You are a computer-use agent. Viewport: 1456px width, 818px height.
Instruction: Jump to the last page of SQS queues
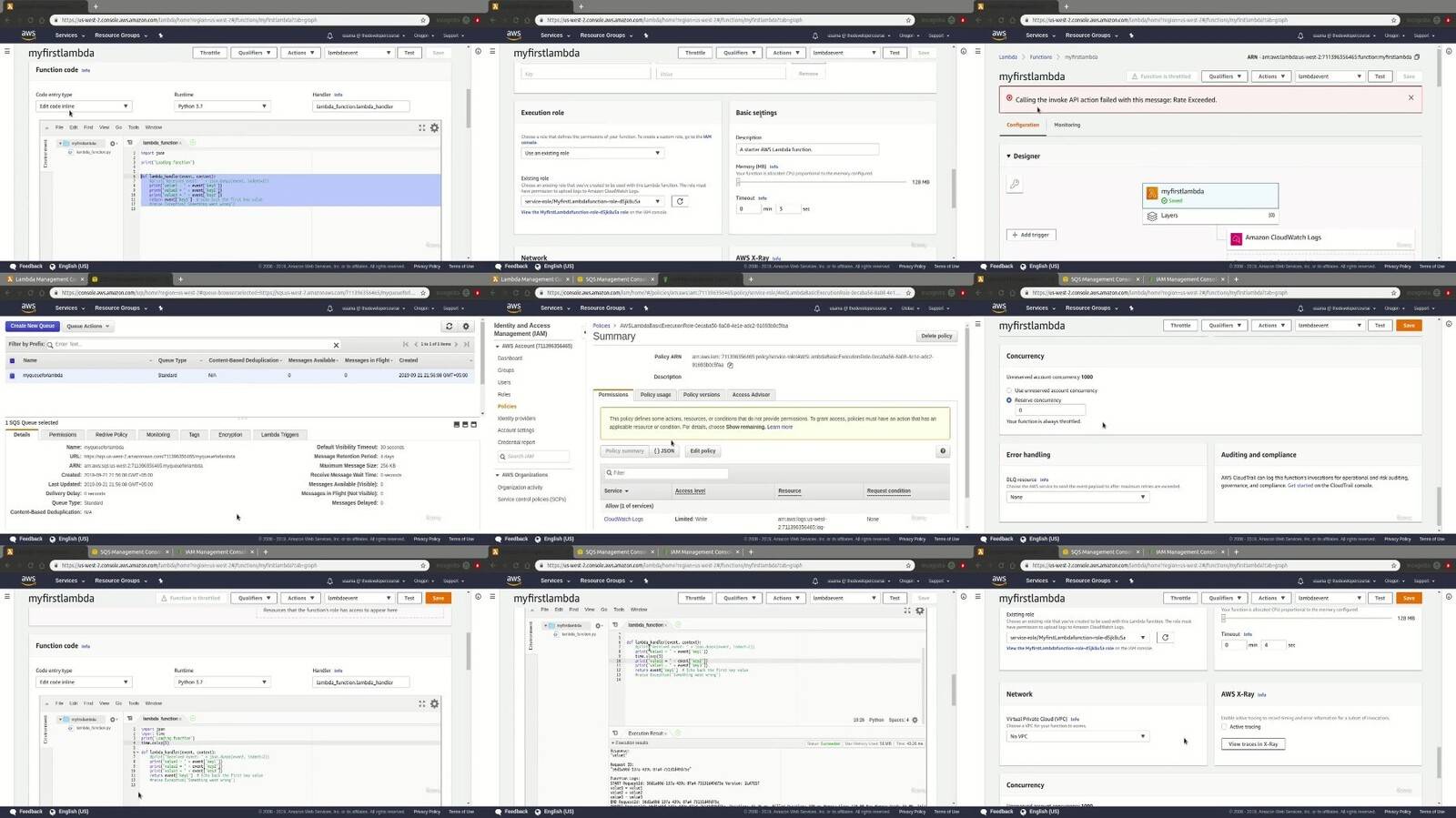tap(467, 344)
